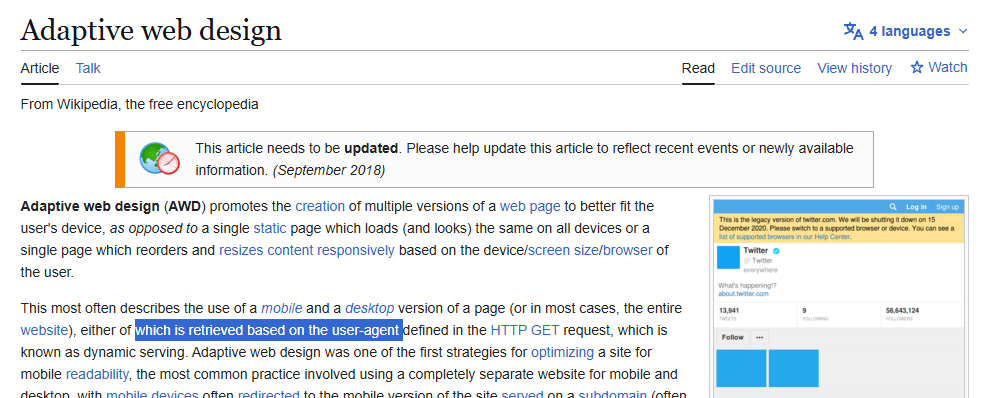Click the globe clock update notice icon

click(x=159, y=159)
